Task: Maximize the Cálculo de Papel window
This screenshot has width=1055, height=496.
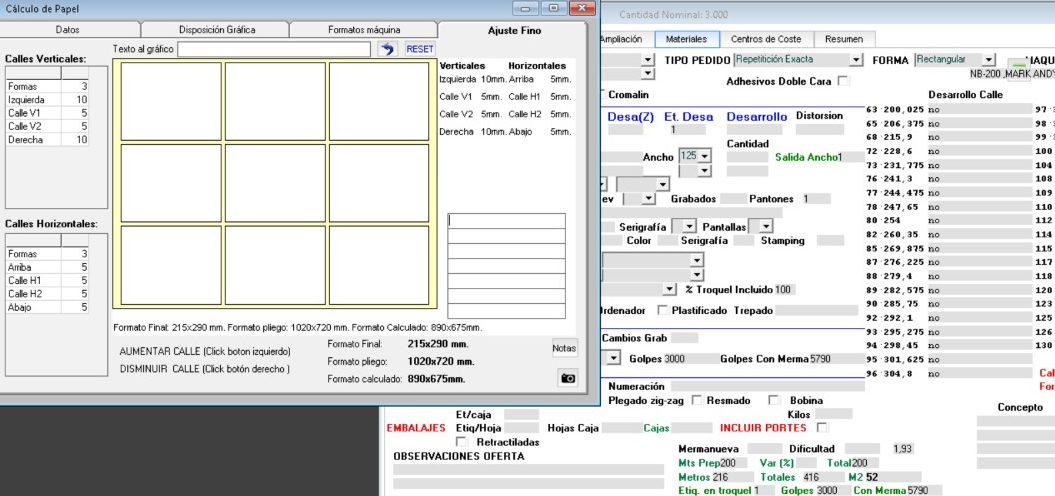Action: tap(553, 8)
